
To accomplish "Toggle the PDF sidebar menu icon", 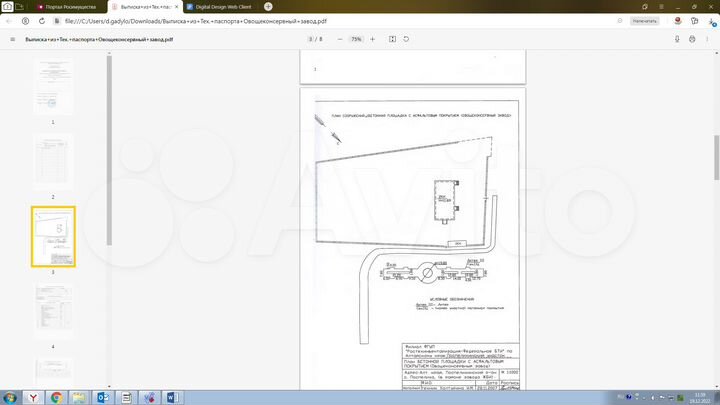I will pyautogui.click(x=12, y=39).
